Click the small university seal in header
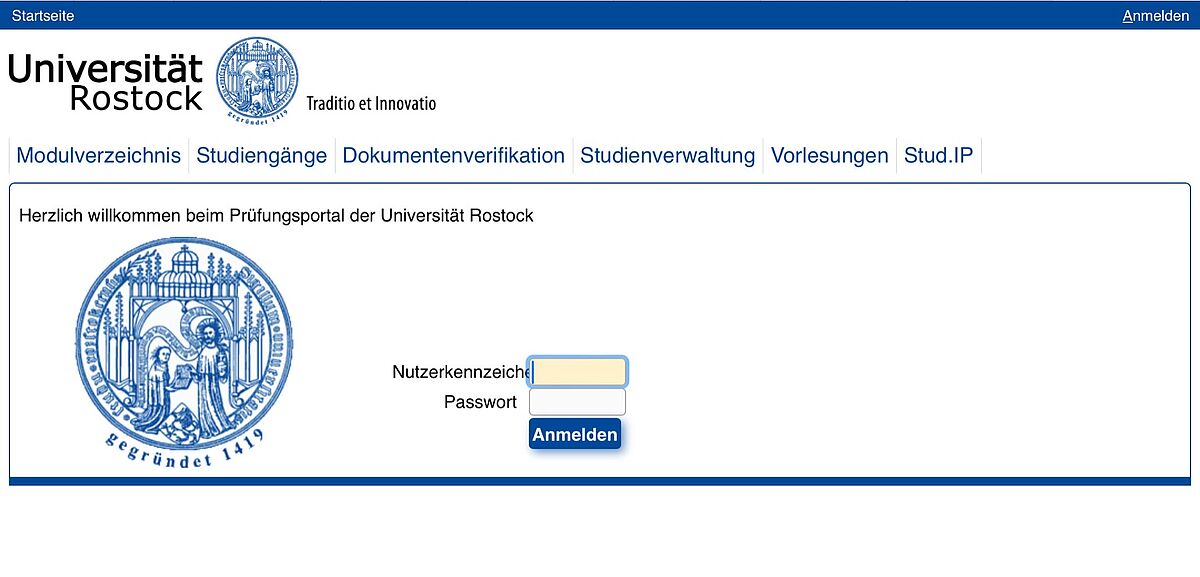 pos(257,80)
